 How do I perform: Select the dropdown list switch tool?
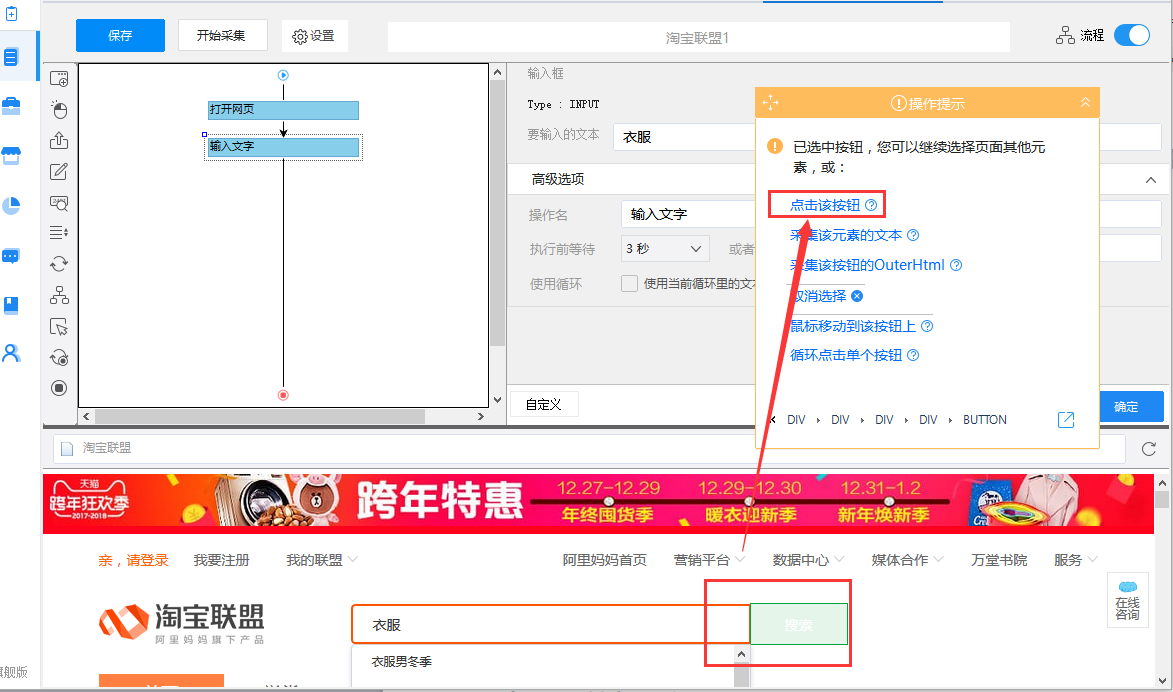point(59,233)
